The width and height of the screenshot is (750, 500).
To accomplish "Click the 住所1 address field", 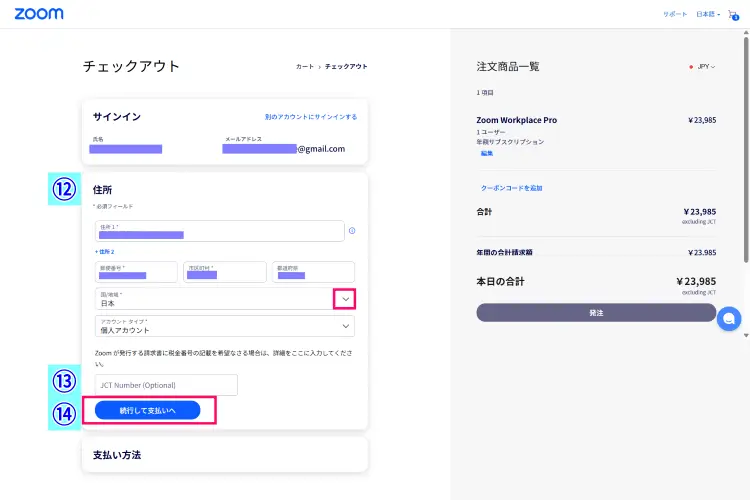I will click(220, 231).
